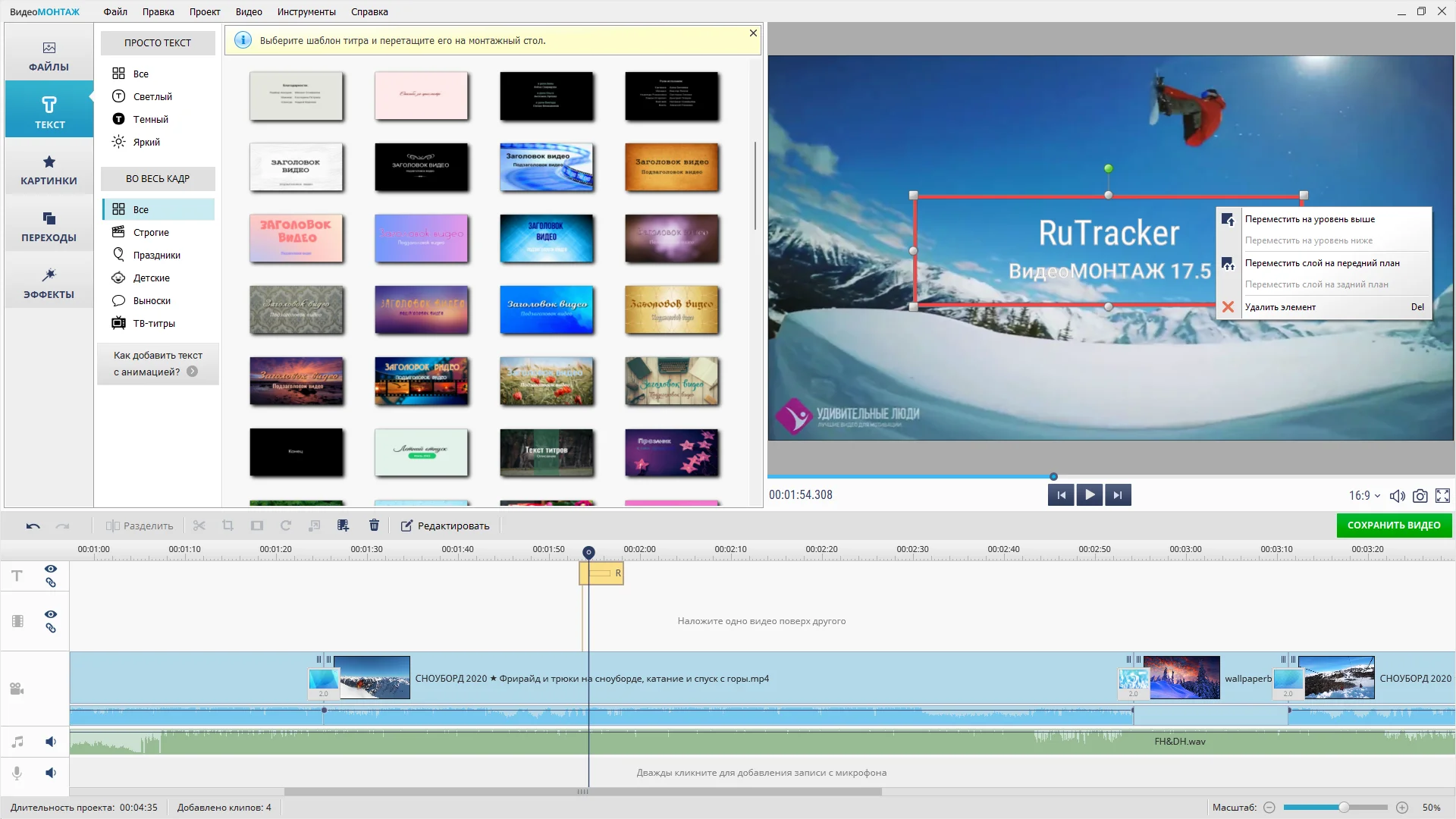
Task: Click the redo arrow in timeline toolbar
Action: point(63,526)
